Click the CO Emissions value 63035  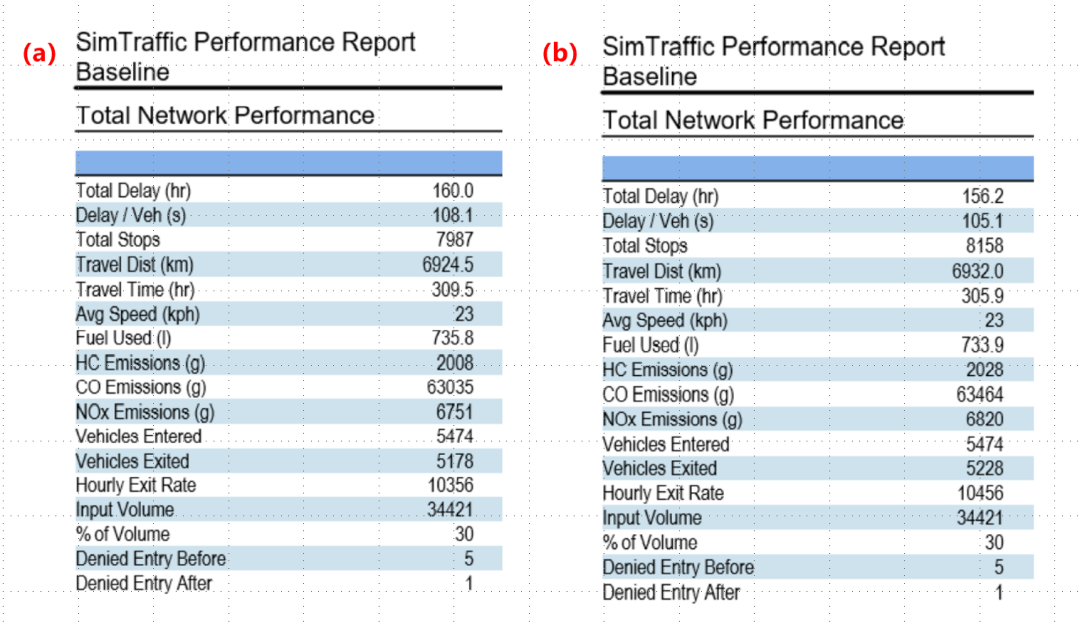coord(449,387)
